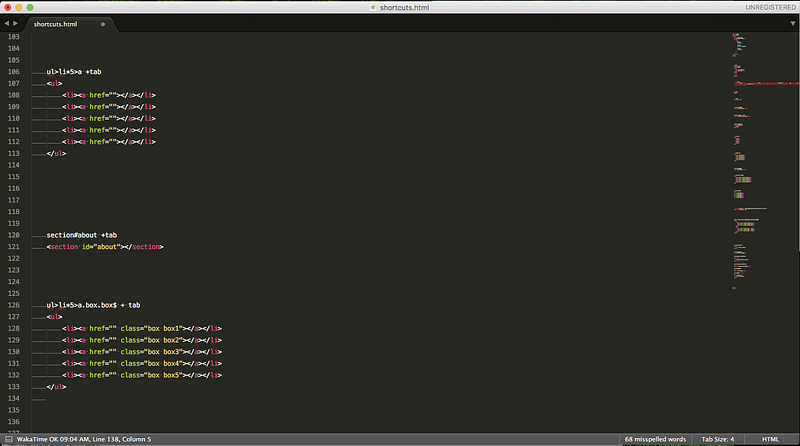800x446 pixels.
Task: Click the minimap code overview
Action: [764, 161]
